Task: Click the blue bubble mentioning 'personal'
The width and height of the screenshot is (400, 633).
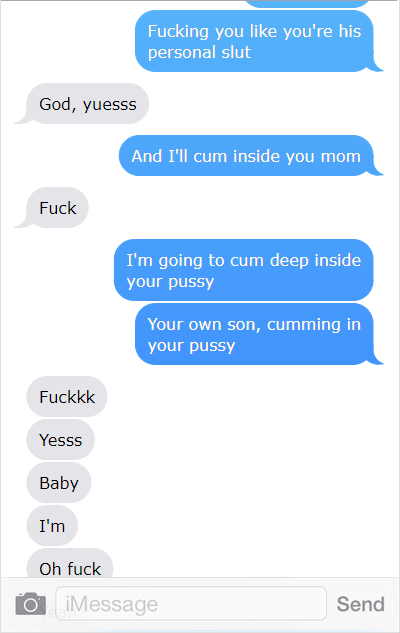Action: coord(254,41)
